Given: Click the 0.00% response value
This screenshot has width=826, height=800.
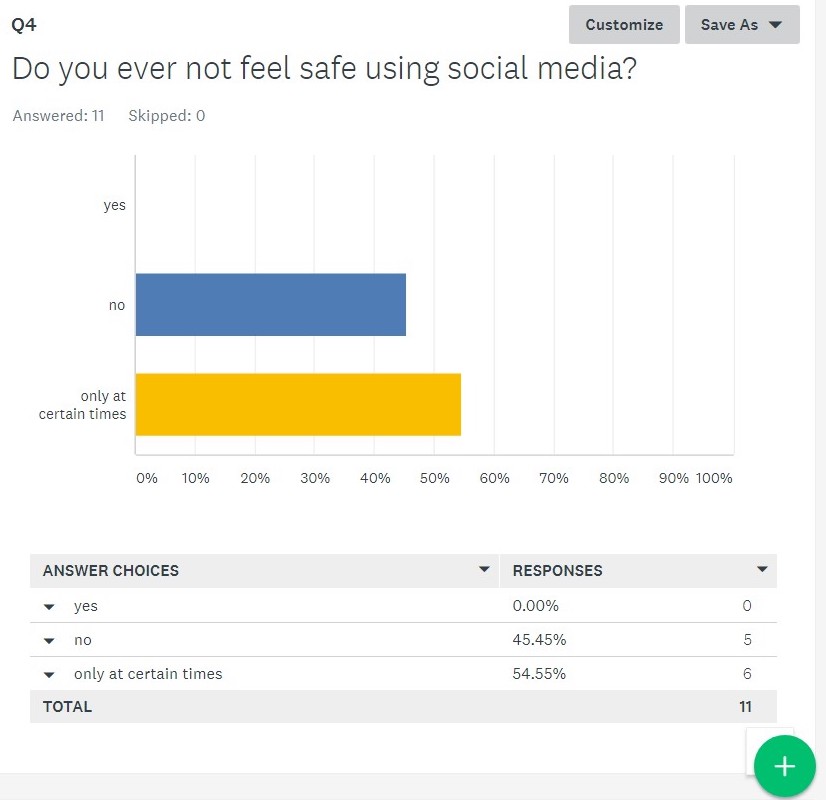Looking at the screenshot, I should pos(535,606).
